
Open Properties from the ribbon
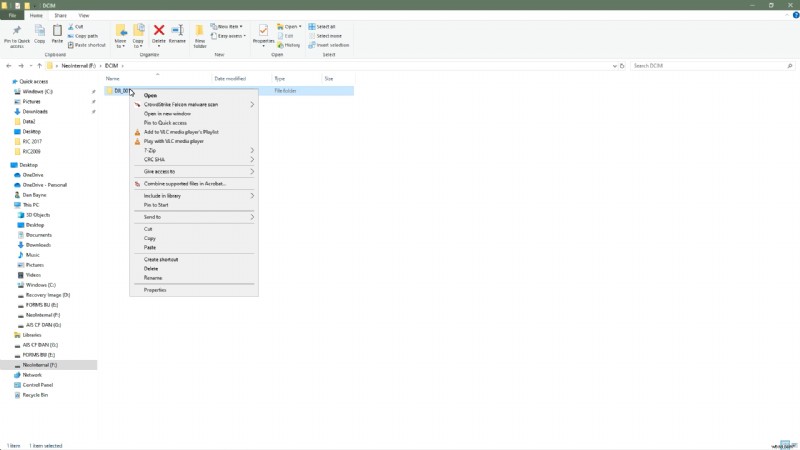click(x=263, y=34)
